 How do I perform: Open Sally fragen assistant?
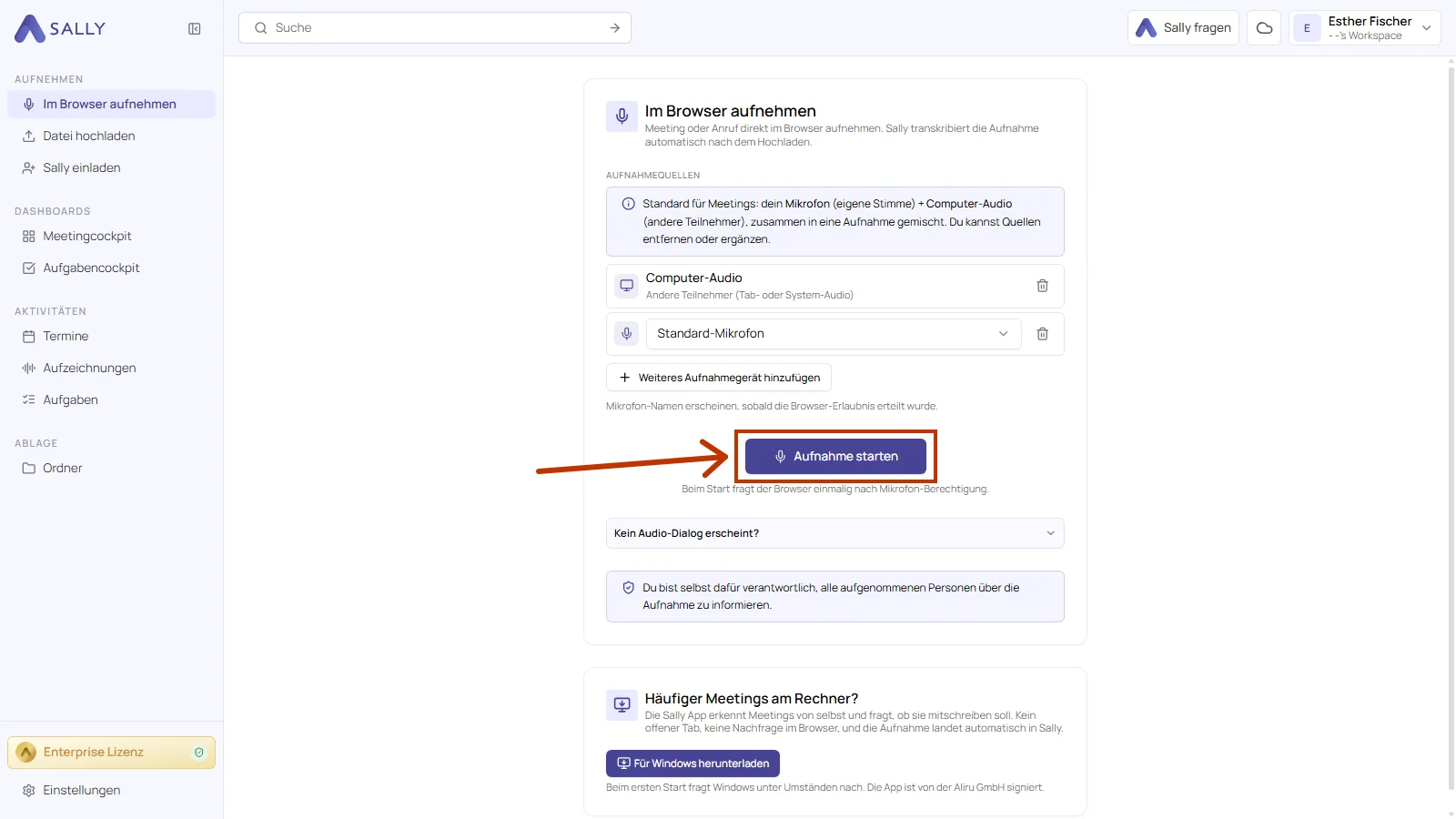pyautogui.click(x=1183, y=28)
